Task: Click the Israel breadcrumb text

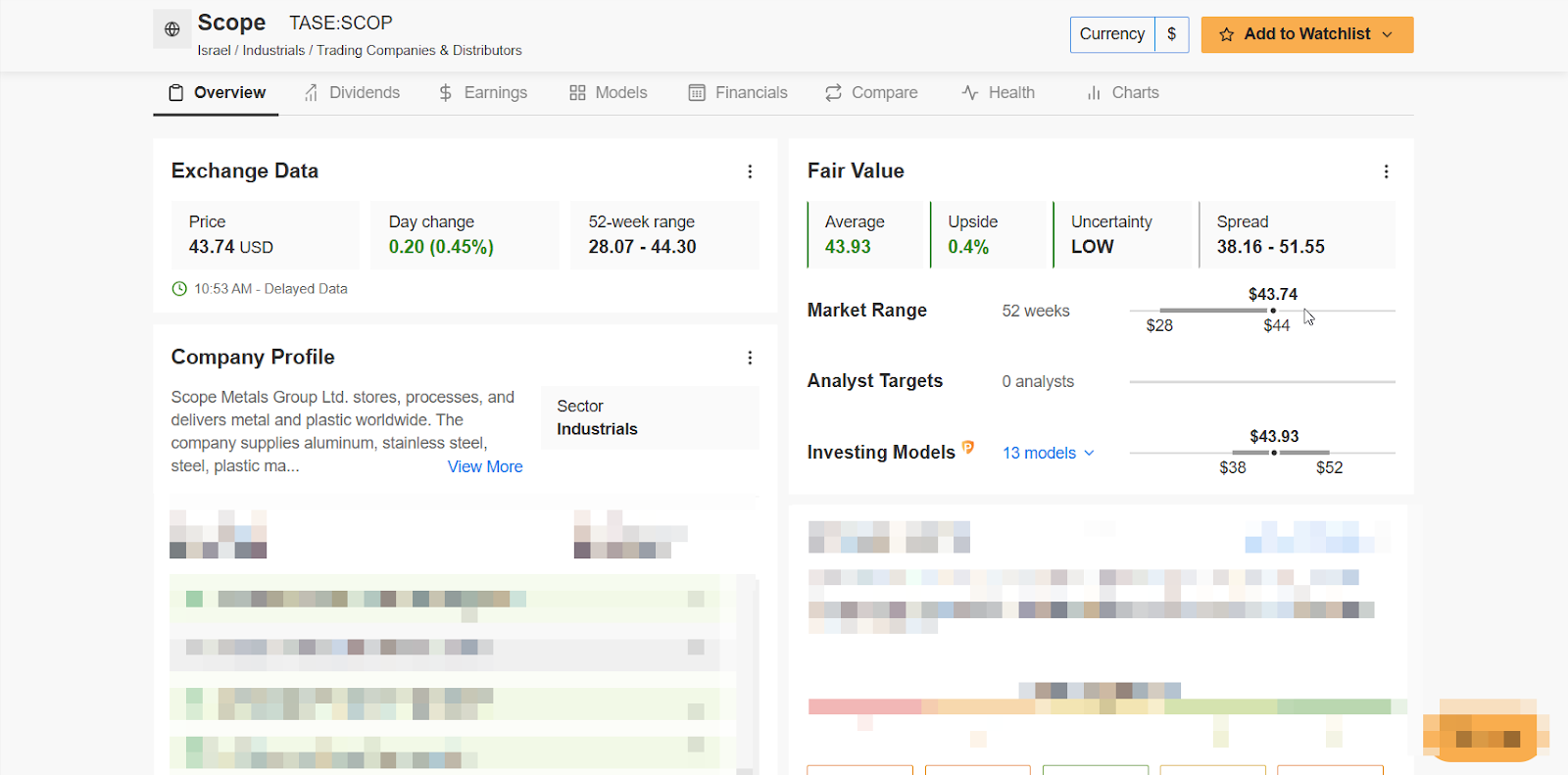Action: point(214,51)
